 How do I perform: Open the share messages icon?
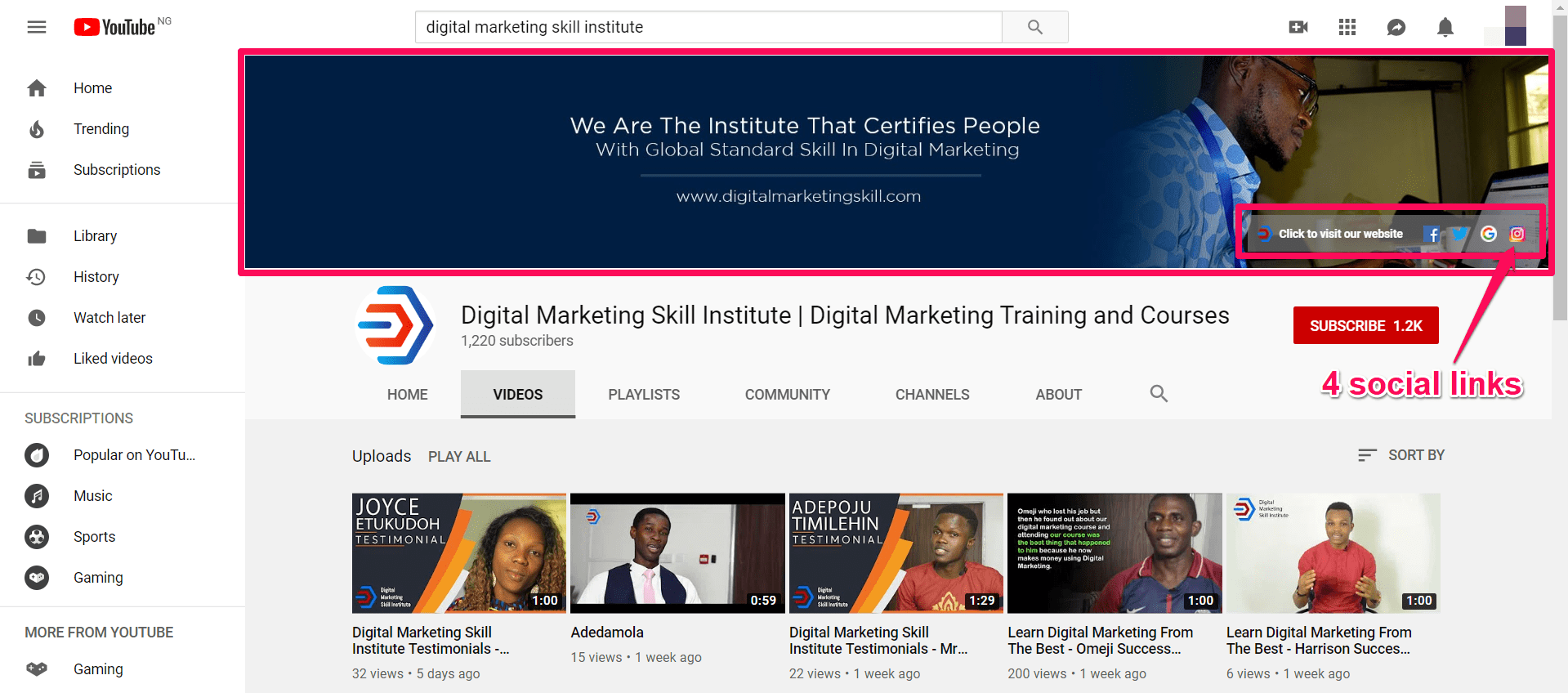click(1396, 27)
